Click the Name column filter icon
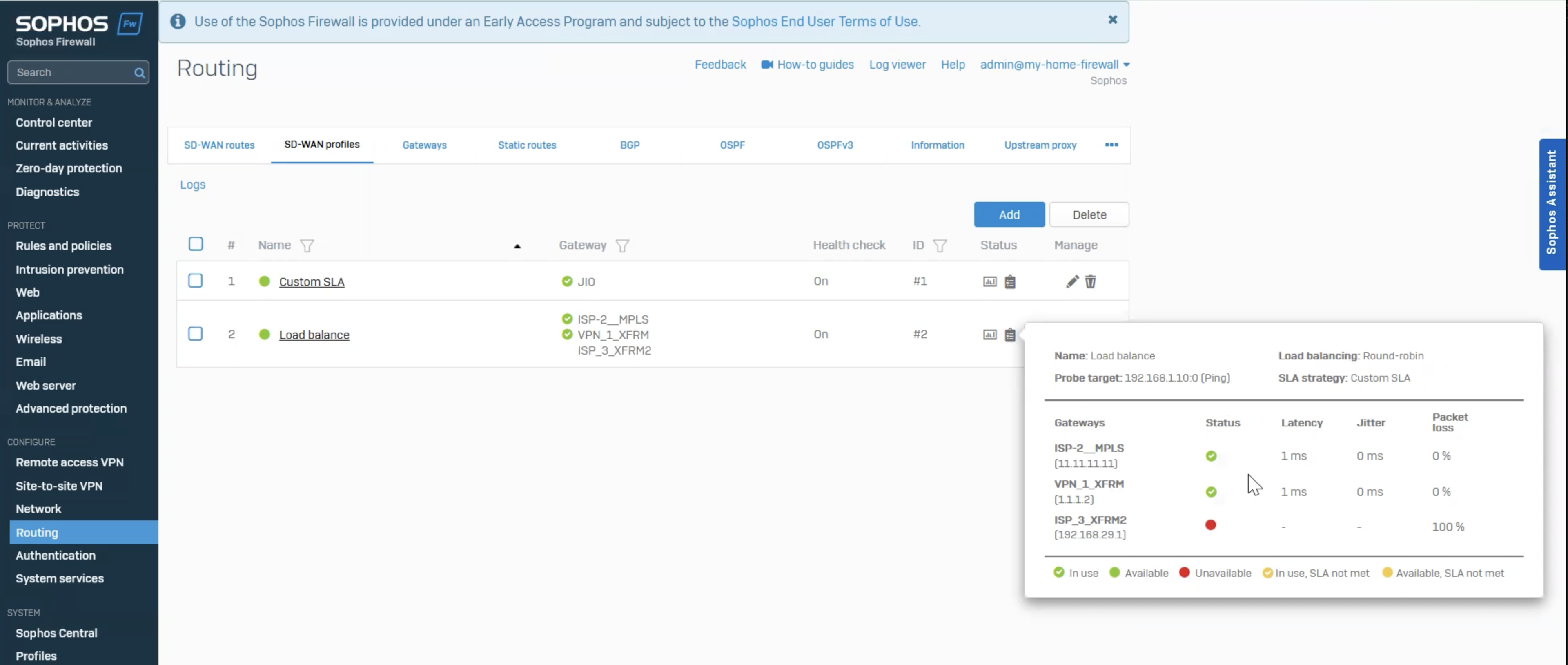The image size is (1568, 665). [307, 245]
